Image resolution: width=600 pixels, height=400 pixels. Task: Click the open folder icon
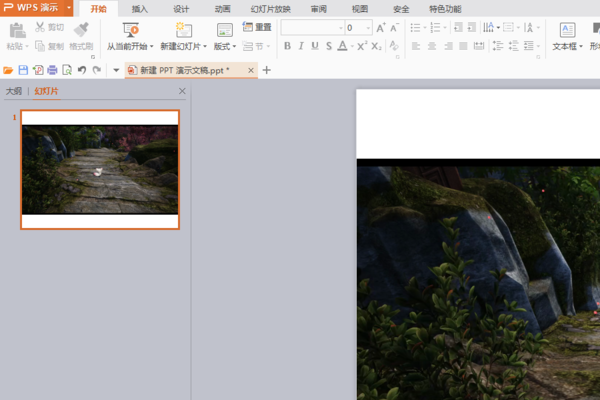pos(8,70)
